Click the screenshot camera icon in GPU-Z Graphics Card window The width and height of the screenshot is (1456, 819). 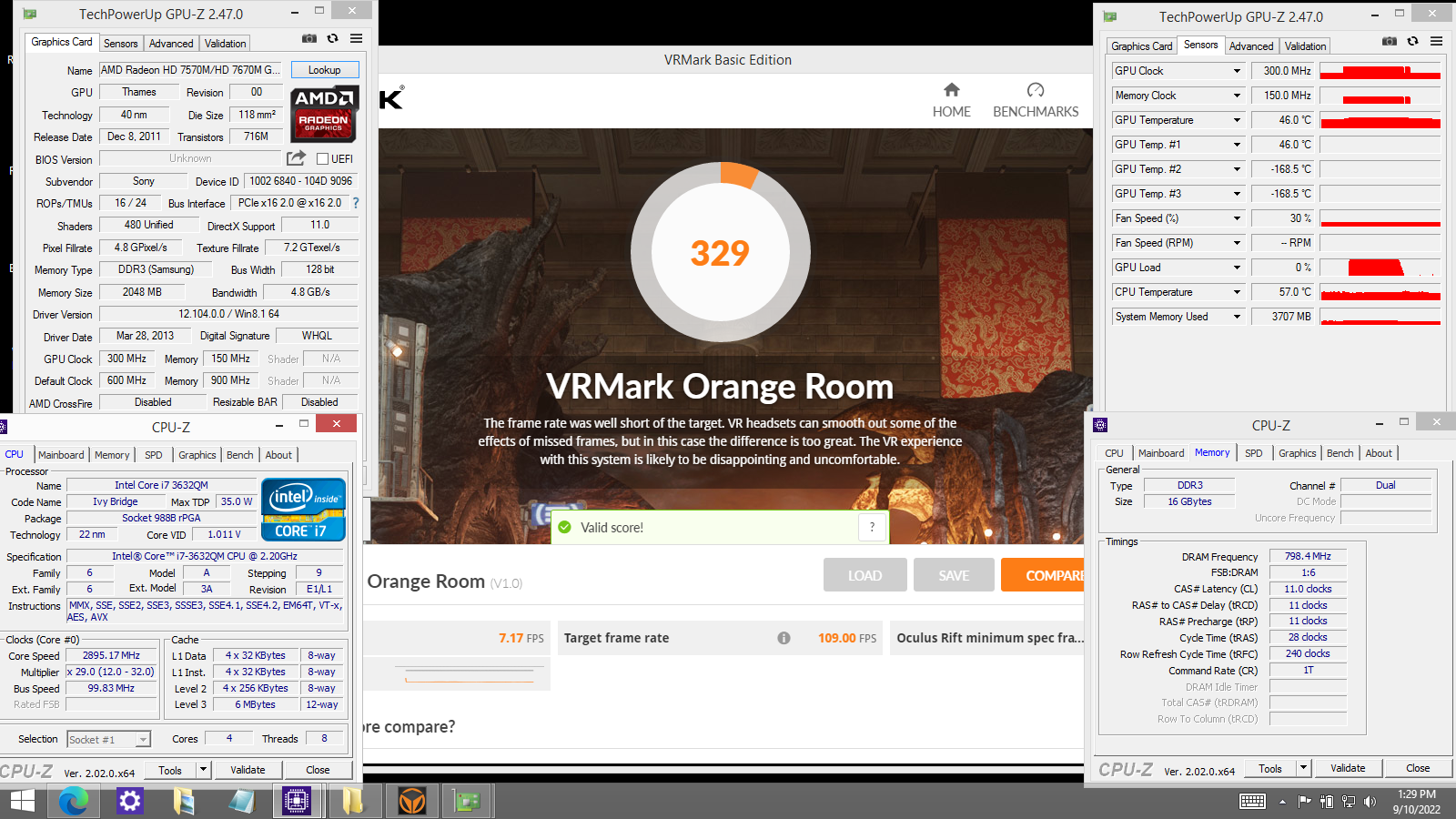(x=309, y=38)
